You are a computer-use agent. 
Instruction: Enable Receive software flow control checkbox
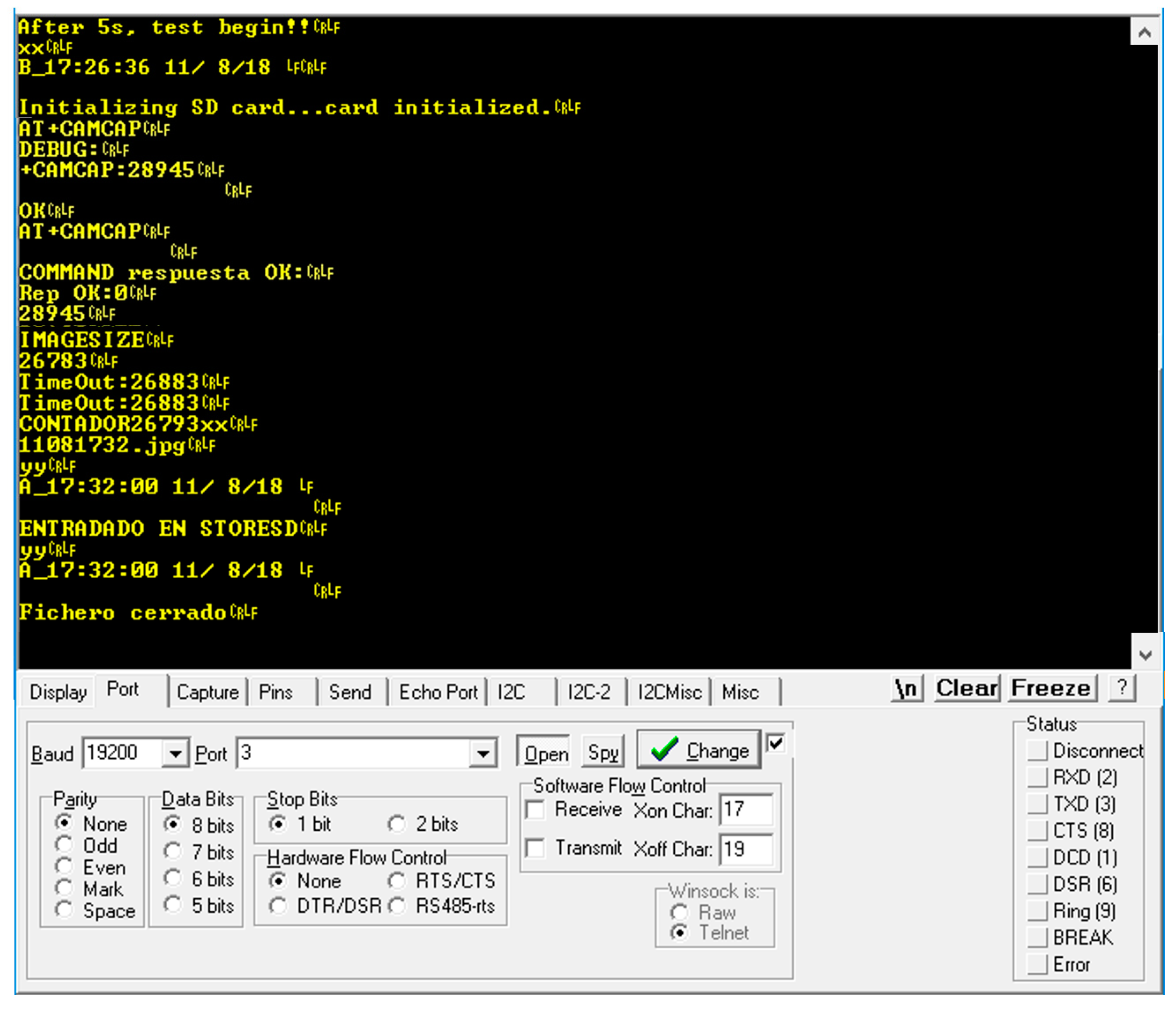pyautogui.click(x=535, y=810)
